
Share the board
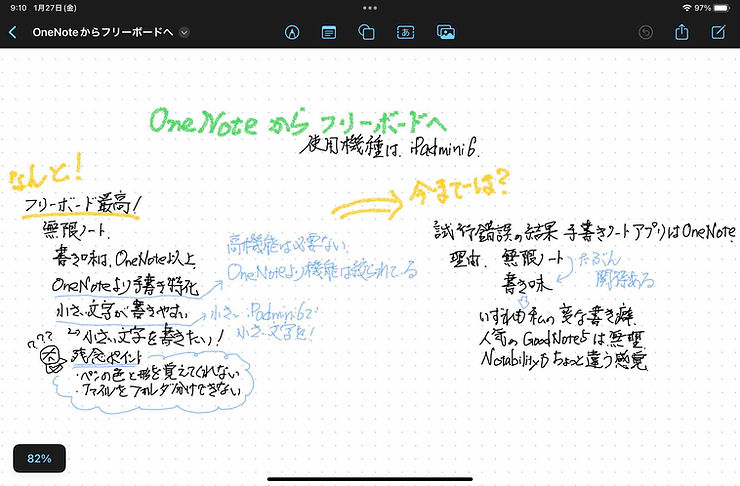tap(681, 32)
